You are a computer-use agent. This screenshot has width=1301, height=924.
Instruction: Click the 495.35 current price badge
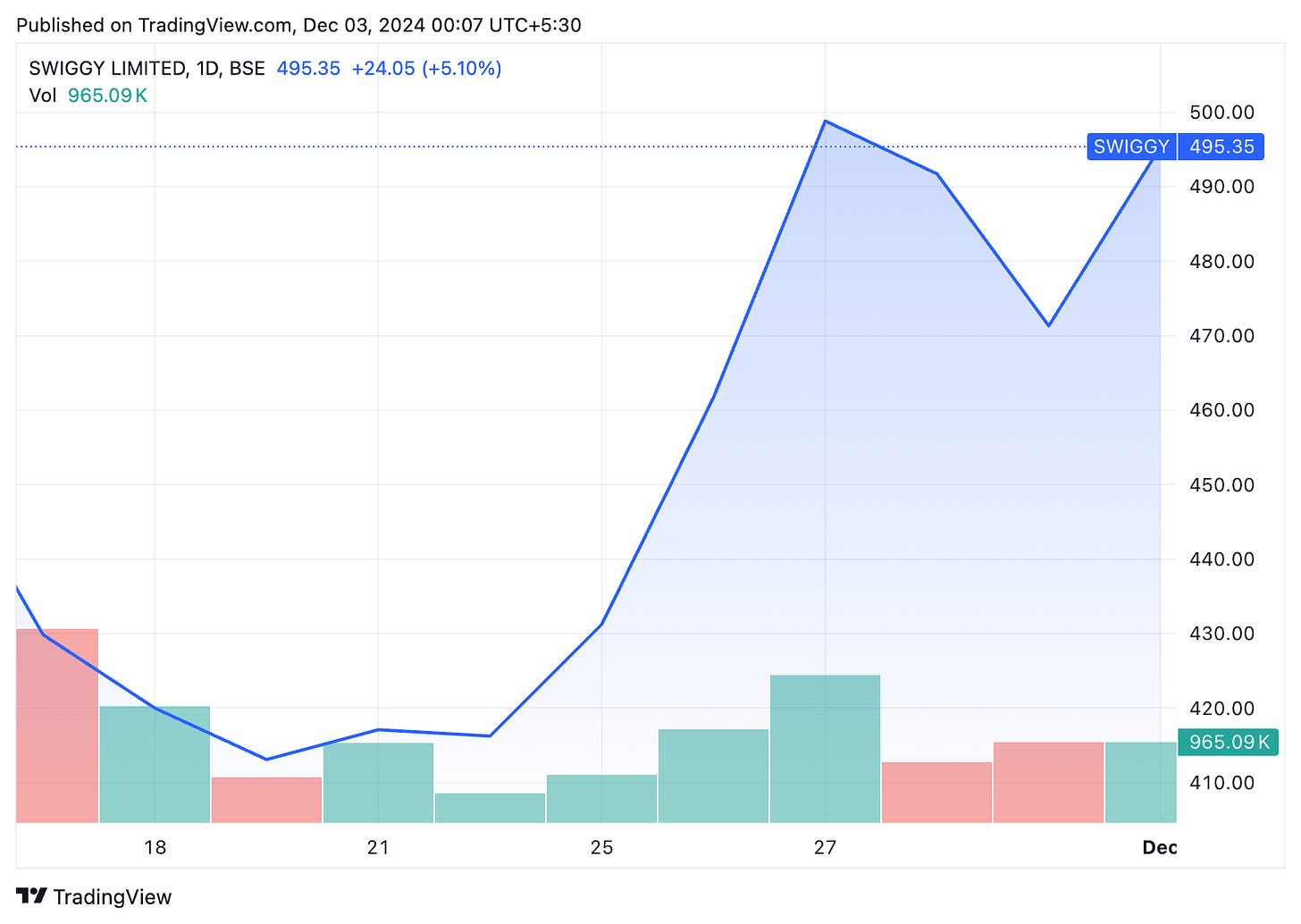coord(1221,147)
